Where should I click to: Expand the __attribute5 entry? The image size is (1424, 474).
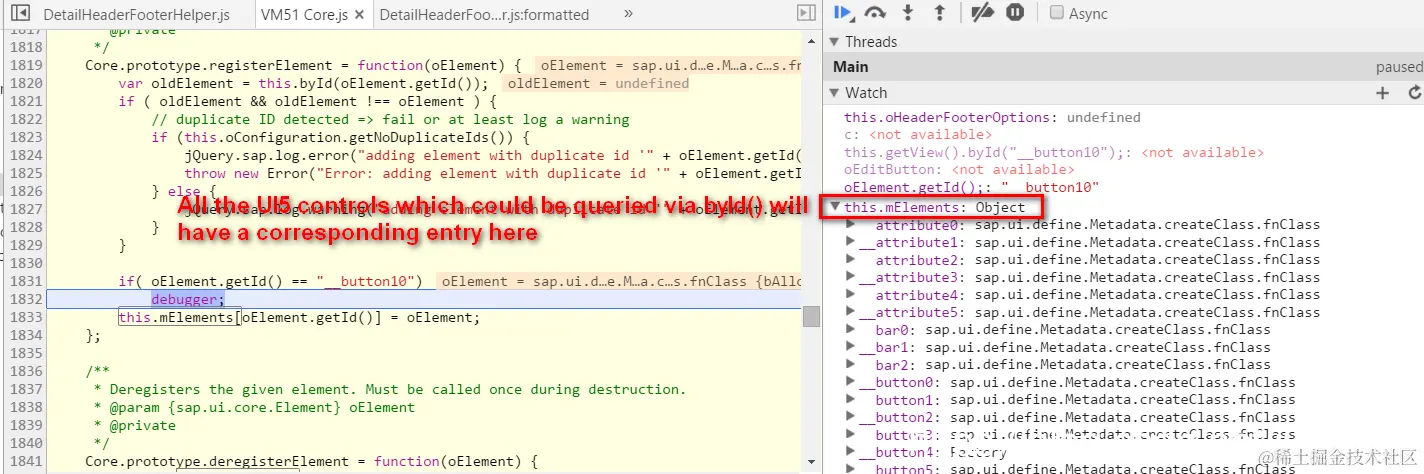click(850, 312)
